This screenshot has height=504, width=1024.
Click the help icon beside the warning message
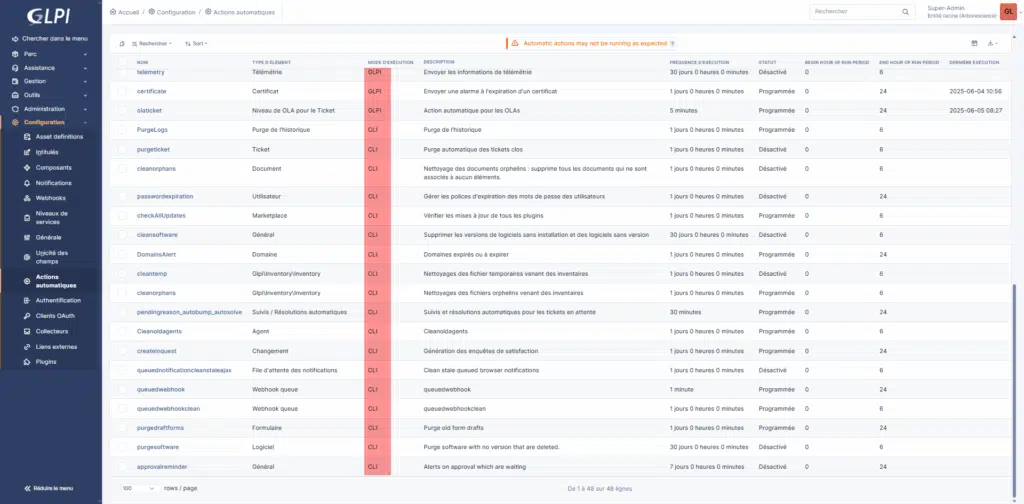coord(672,44)
